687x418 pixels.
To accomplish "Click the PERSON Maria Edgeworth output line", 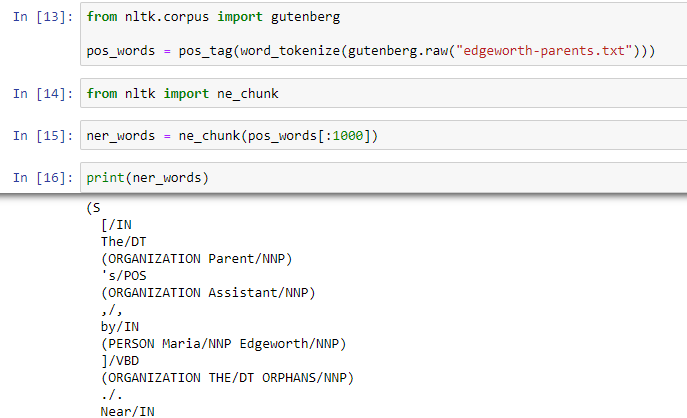I will point(222,343).
